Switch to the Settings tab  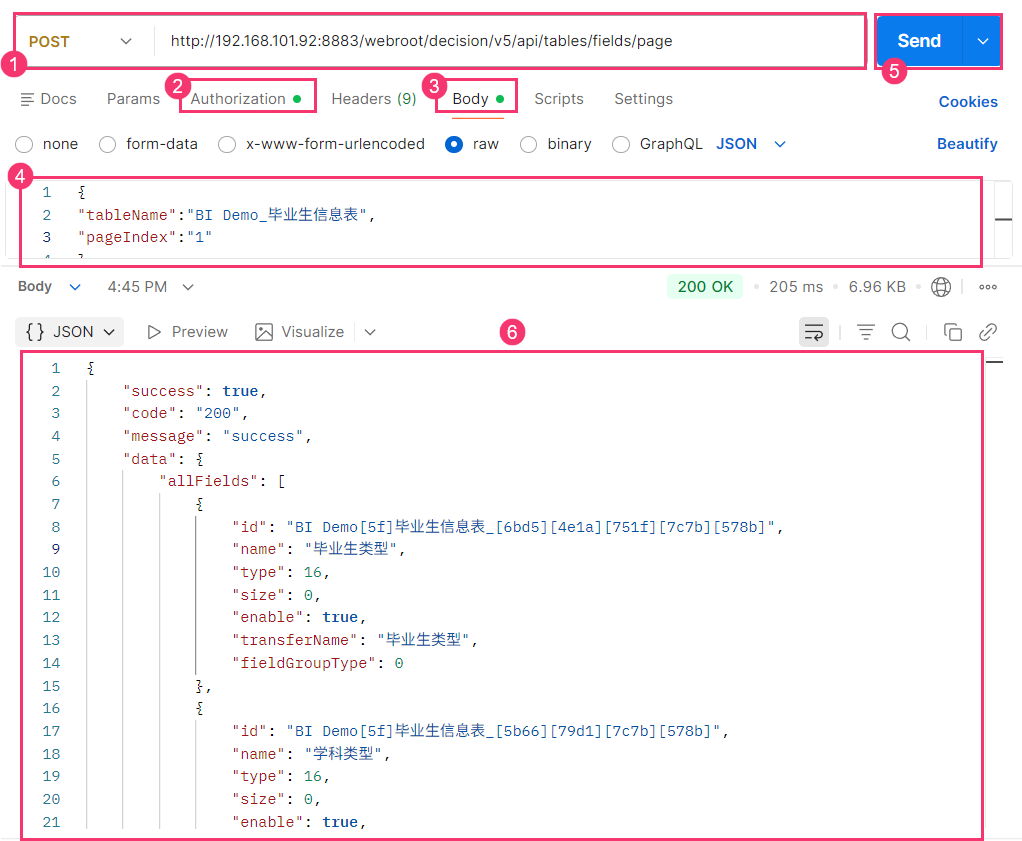coord(643,99)
